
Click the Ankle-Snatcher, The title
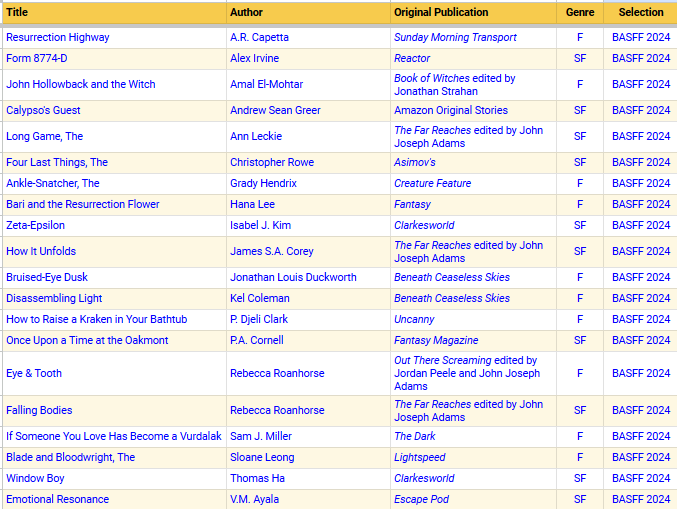point(53,183)
